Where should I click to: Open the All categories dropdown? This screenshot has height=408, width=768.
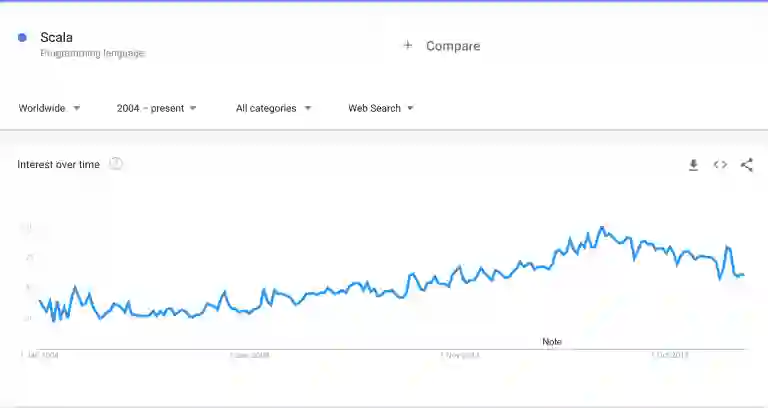(x=273, y=108)
